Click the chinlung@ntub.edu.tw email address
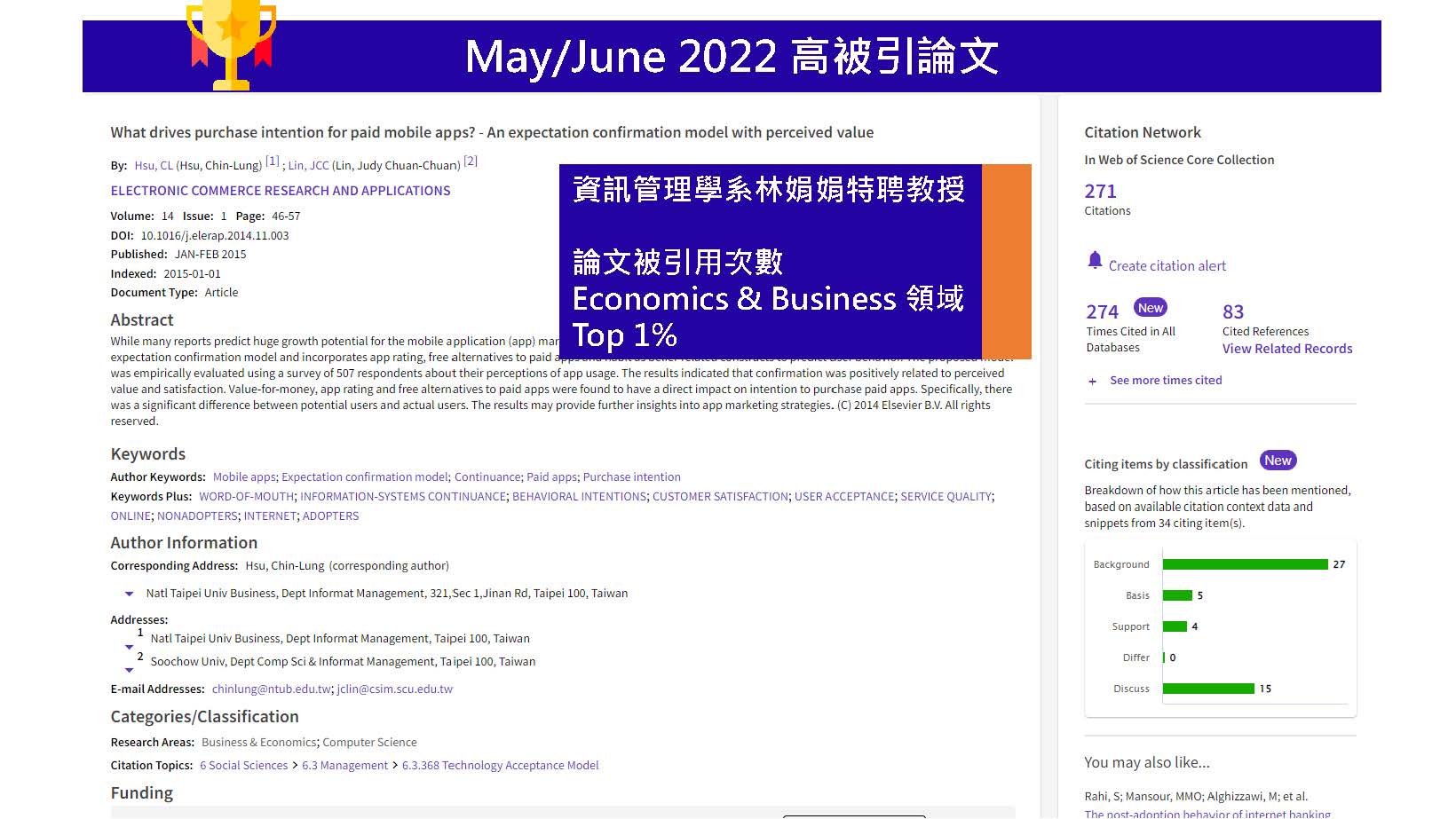The width and height of the screenshot is (1456, 819). [272, 689]
